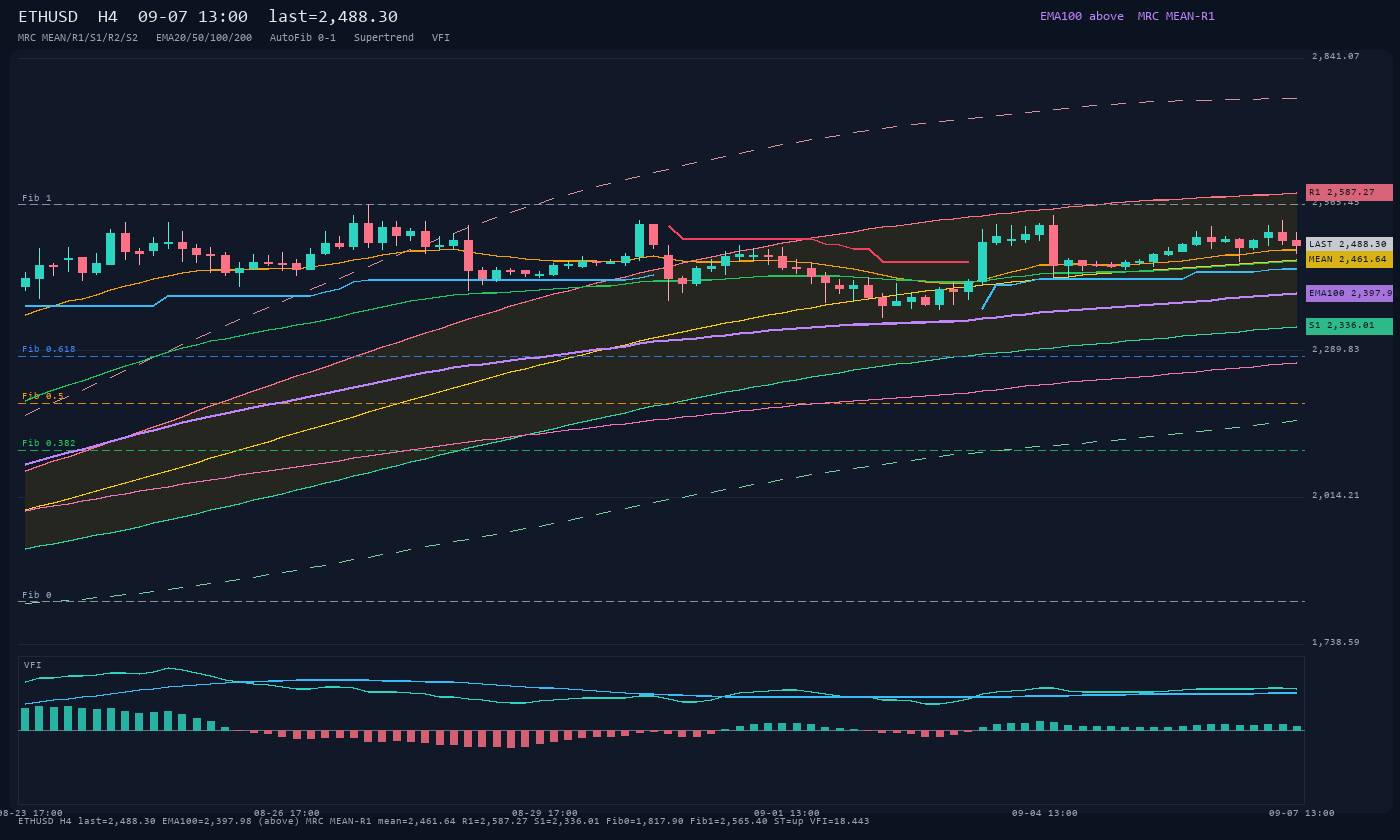
Task: Click the 1,738.59 price axis value
Action: [1336, 642]
